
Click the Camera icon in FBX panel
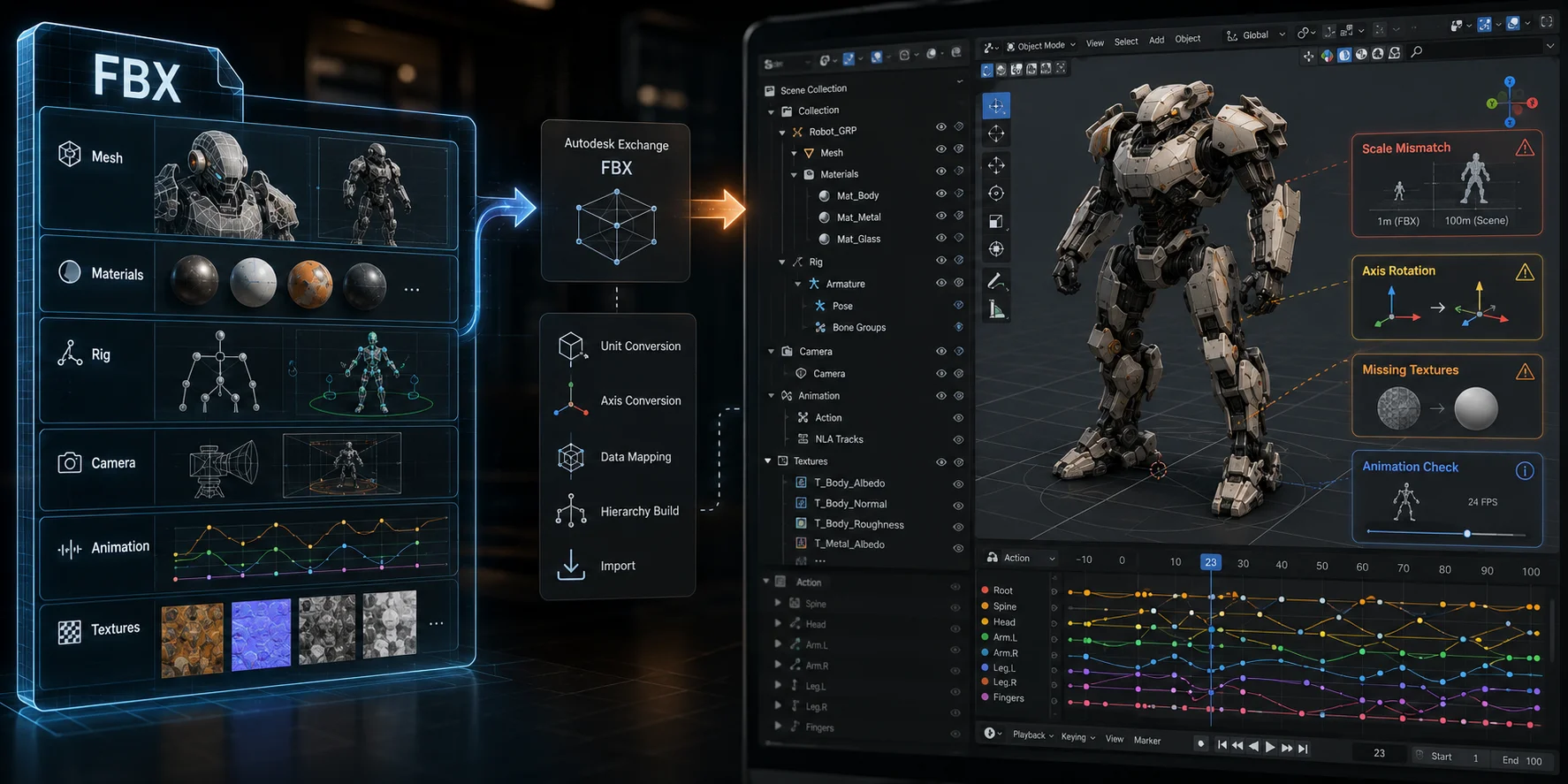[70, 462]
